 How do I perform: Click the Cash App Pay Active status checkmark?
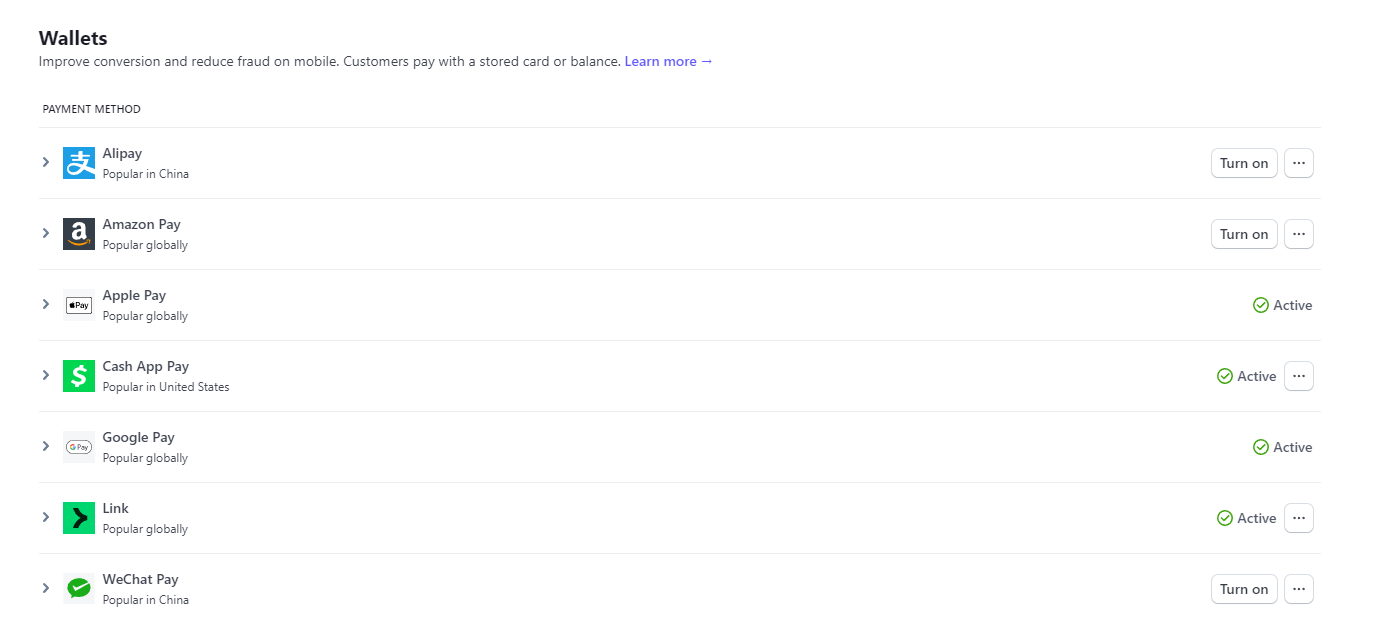tap(1225, 376)
